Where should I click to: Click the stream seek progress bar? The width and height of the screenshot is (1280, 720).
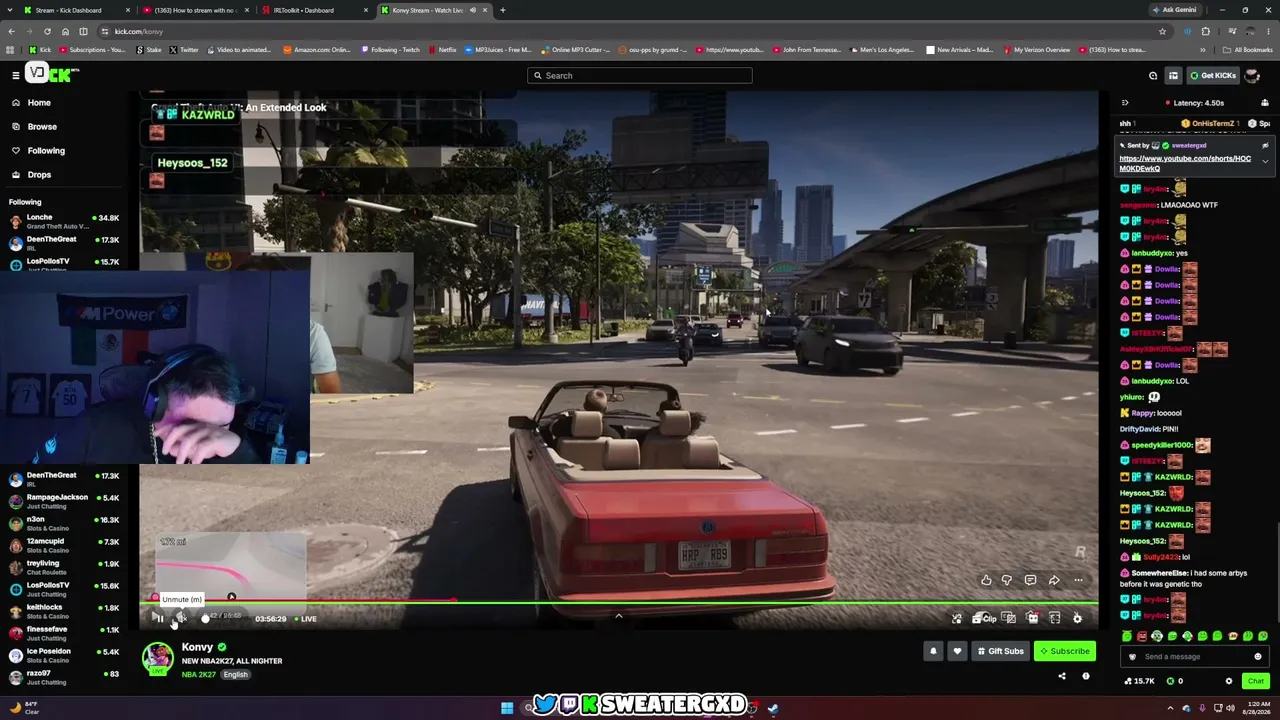[619, 602]
